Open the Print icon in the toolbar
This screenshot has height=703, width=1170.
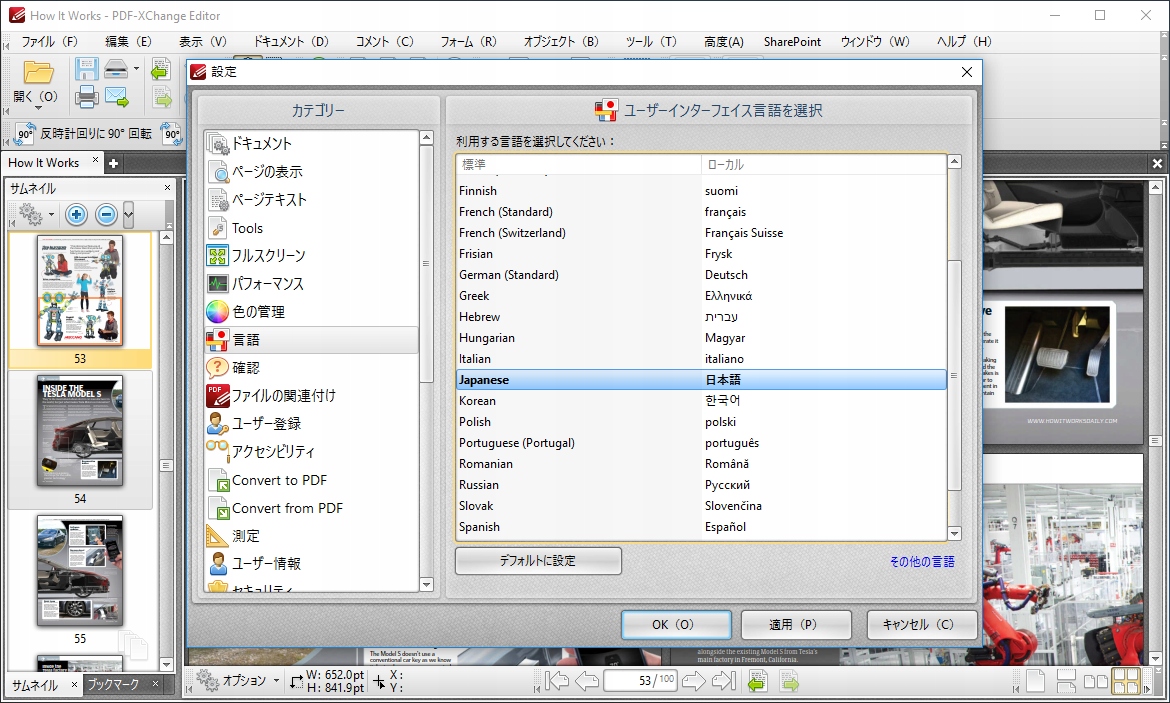click(87, 96)
